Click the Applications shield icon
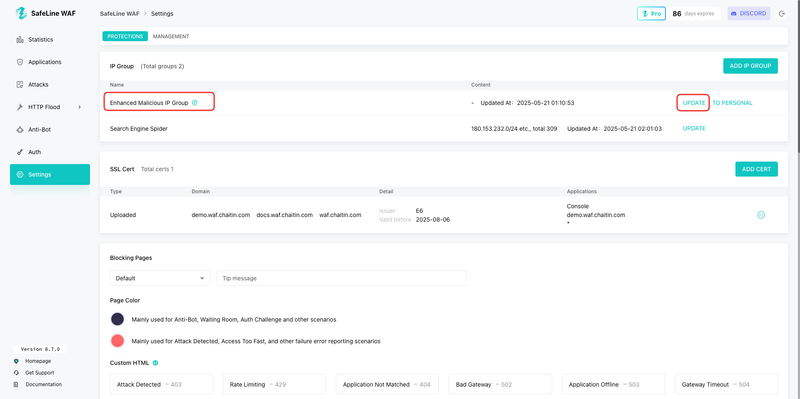The width and height of the screenshot is (800, 399). click(x=20, y=62)
